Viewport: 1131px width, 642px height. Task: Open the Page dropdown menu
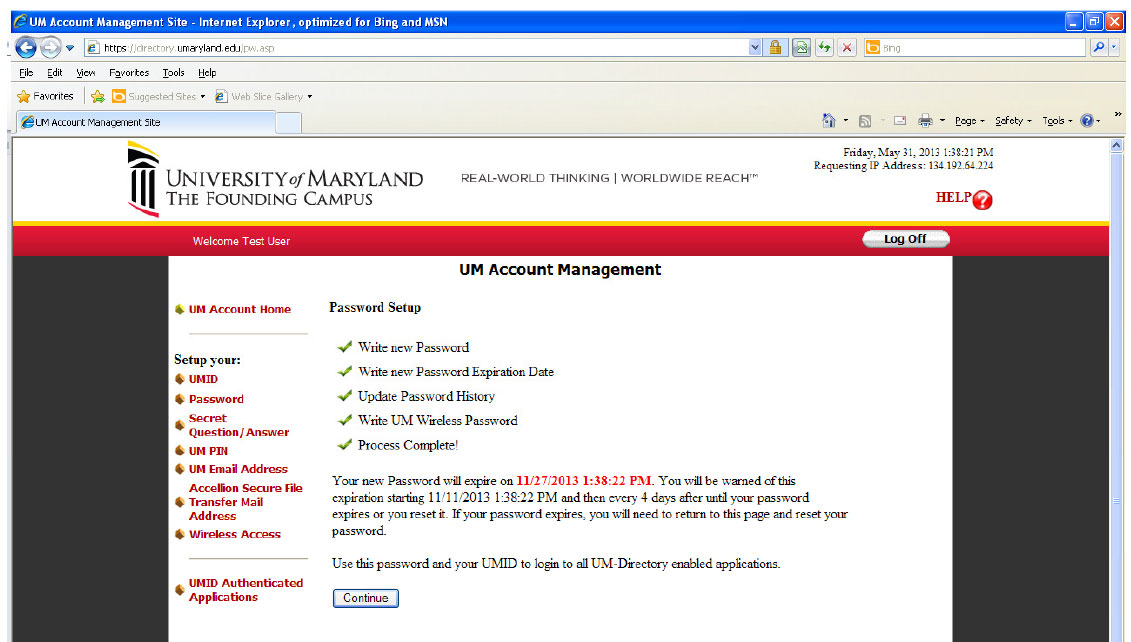967,121
